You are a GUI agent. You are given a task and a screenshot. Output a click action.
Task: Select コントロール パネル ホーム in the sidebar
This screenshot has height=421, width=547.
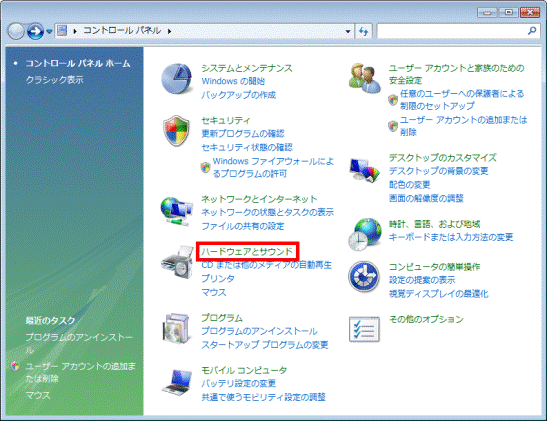pyautogui.click(x=78, y=63)
